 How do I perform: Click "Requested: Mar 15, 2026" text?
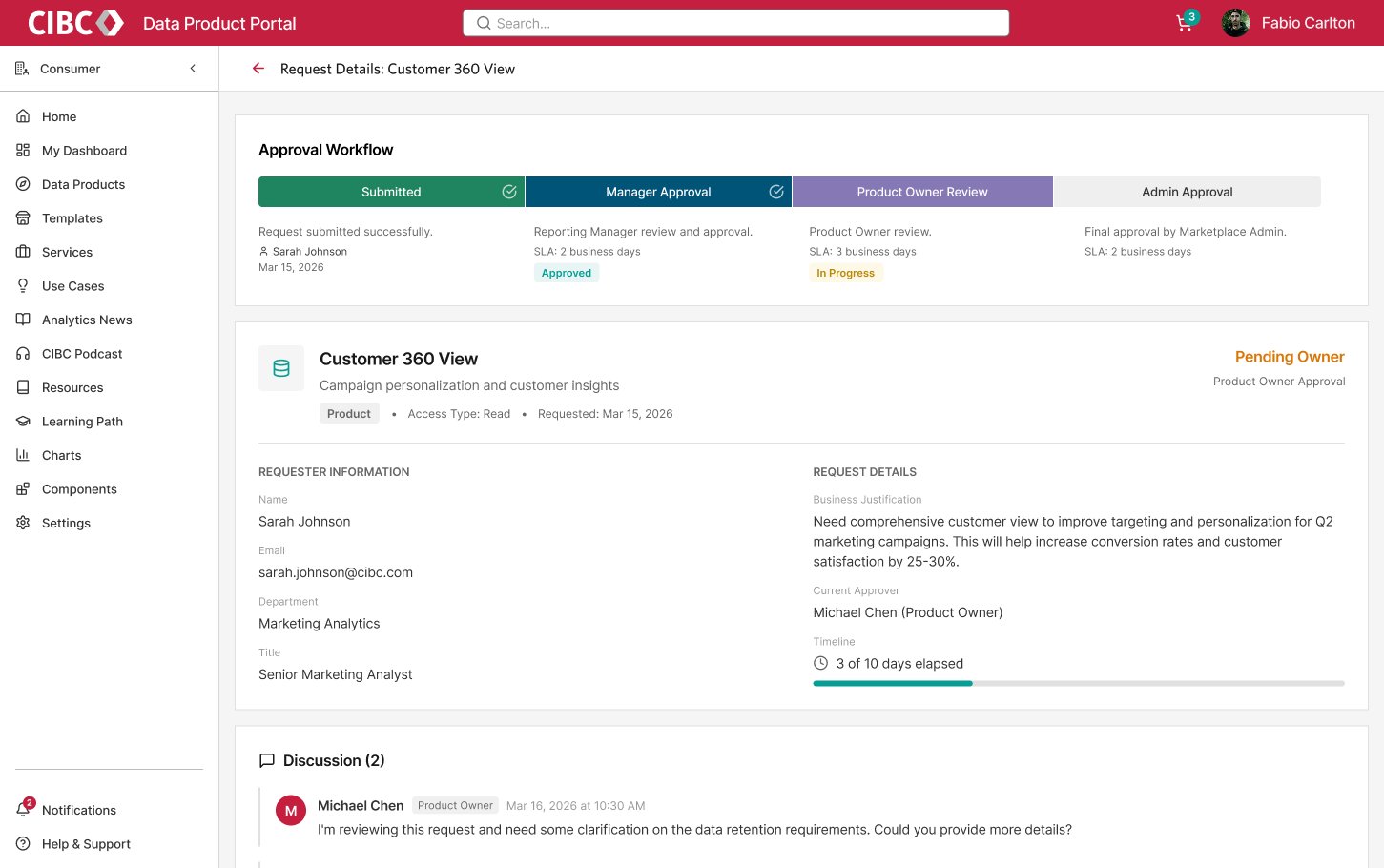coord(606,414)
